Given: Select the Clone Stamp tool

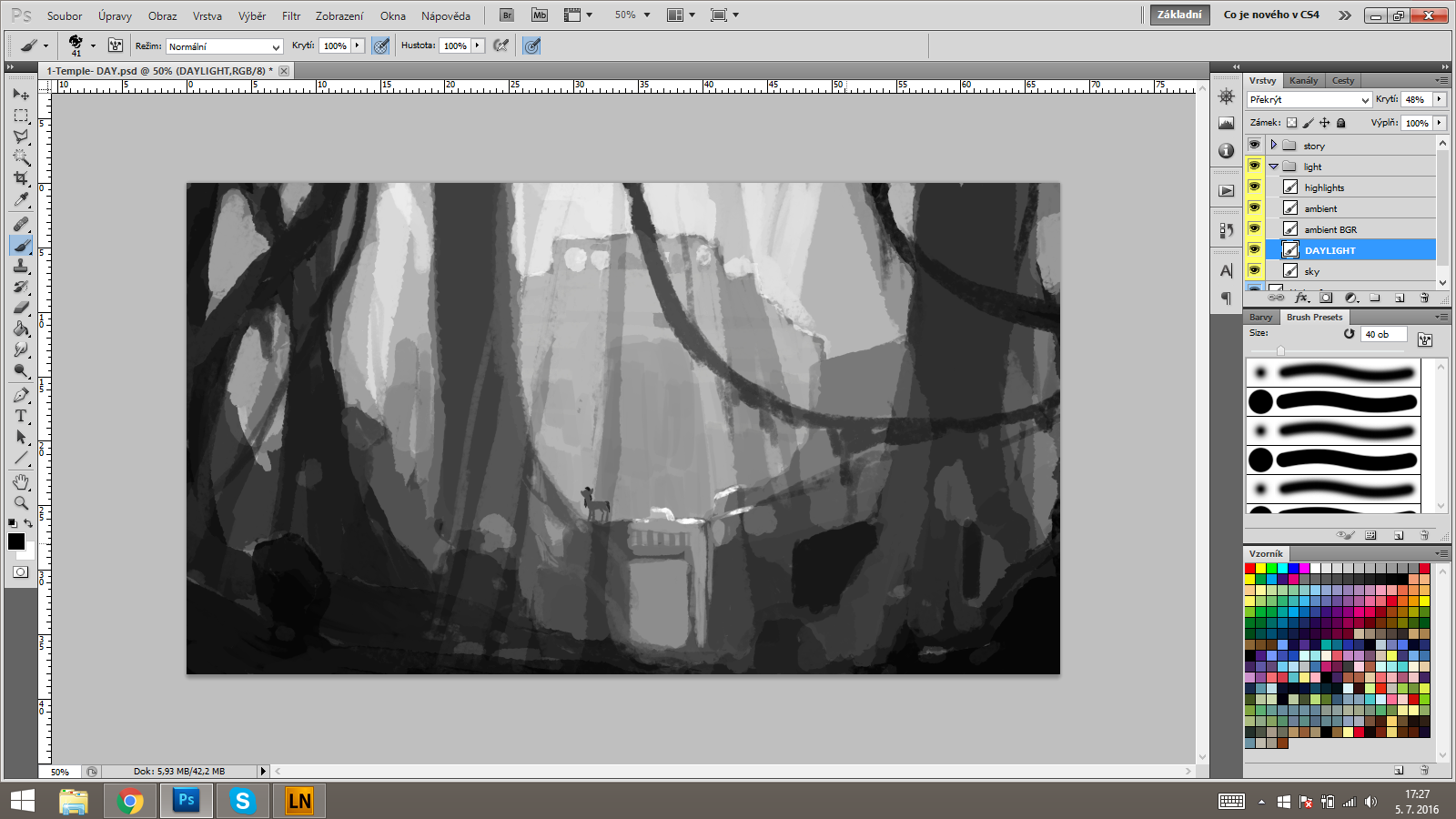Looking at the screenshot, I should click(x=21, y=266).
